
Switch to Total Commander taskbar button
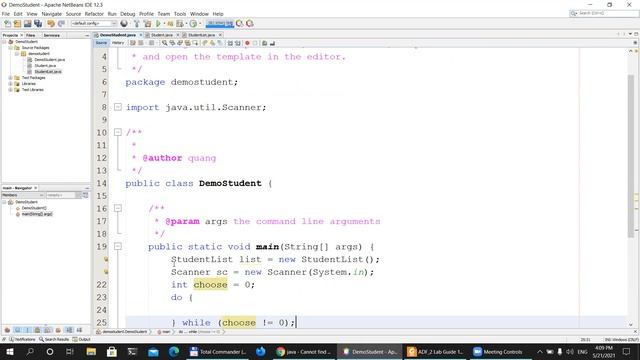coord(218,351)
